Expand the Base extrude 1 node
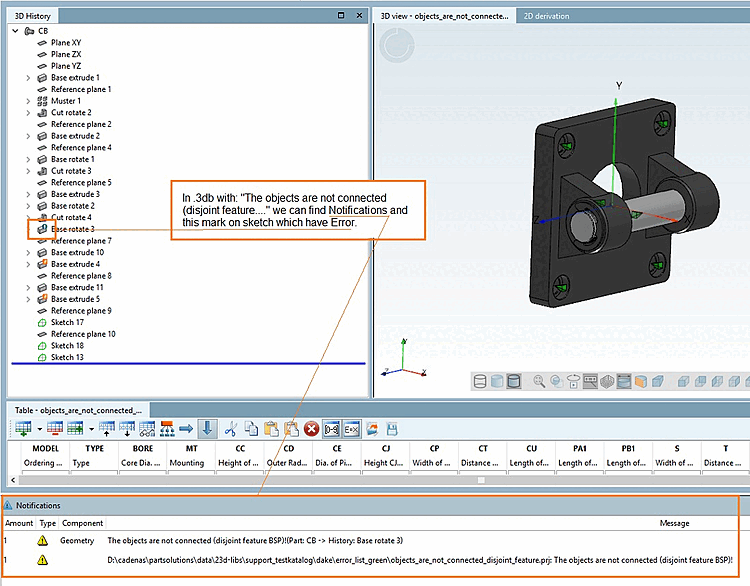Image resolution: width=750 pixels, height=586 pixels. (28, 78)
